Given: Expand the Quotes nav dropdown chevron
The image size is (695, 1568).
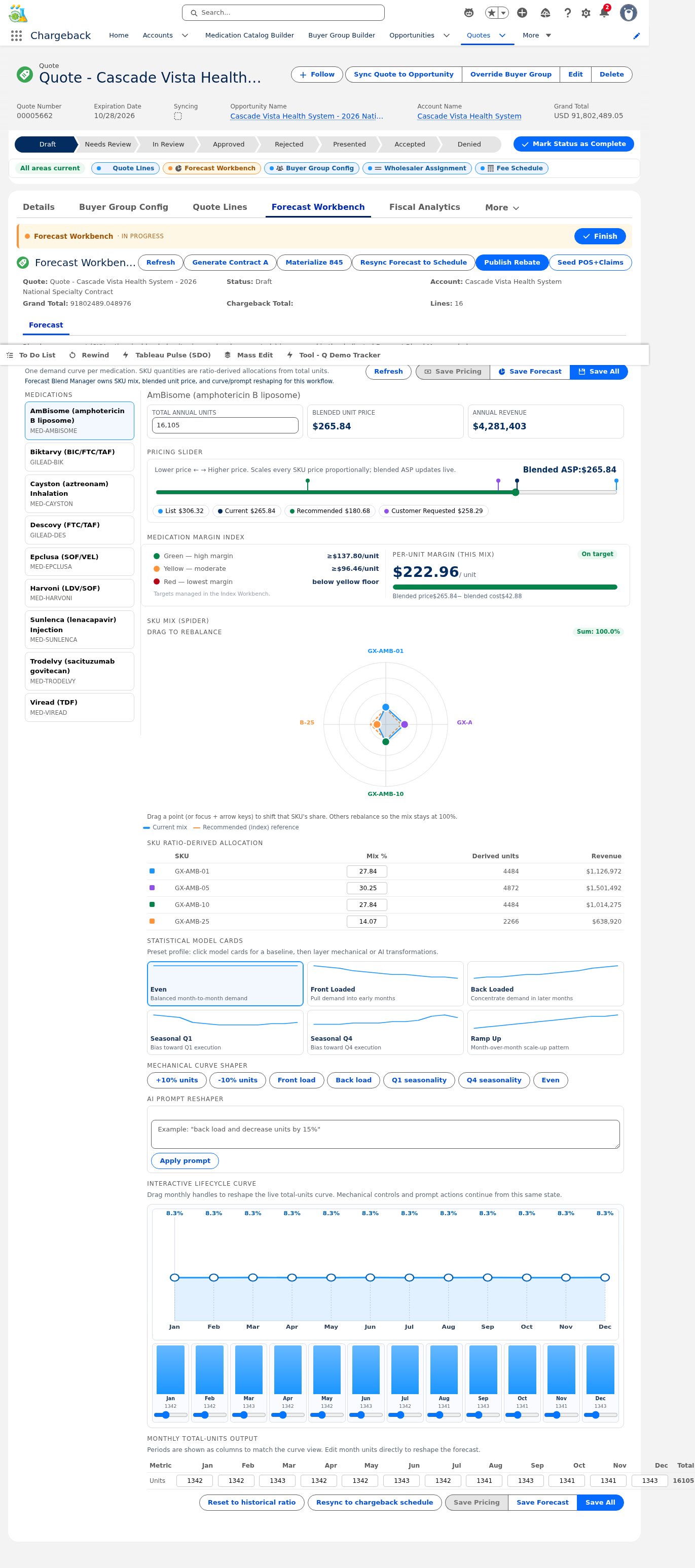Looking at the screenshot, I should 503,36.
